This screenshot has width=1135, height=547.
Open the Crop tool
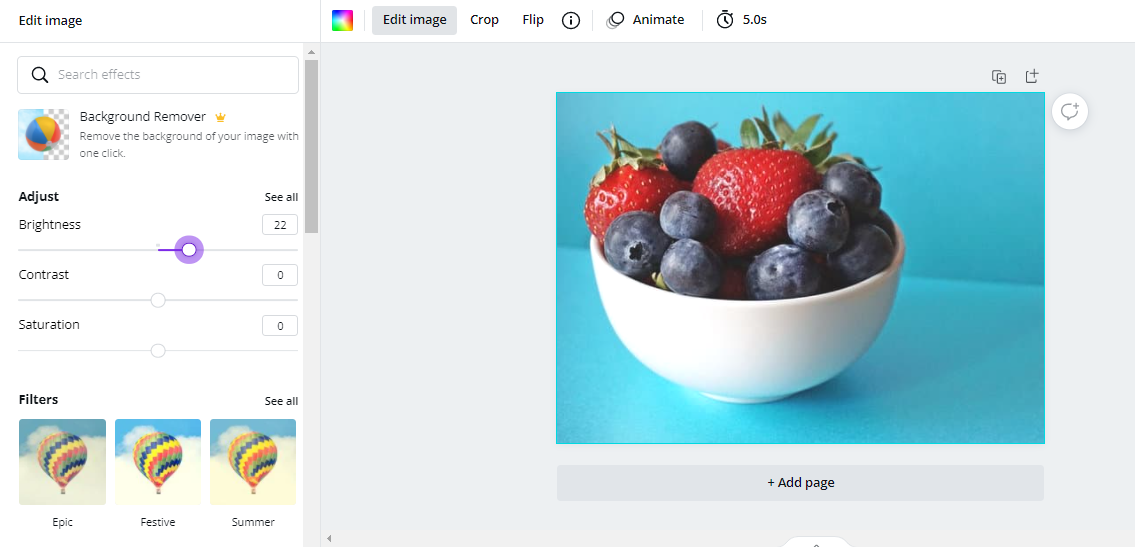pos(484,20)
